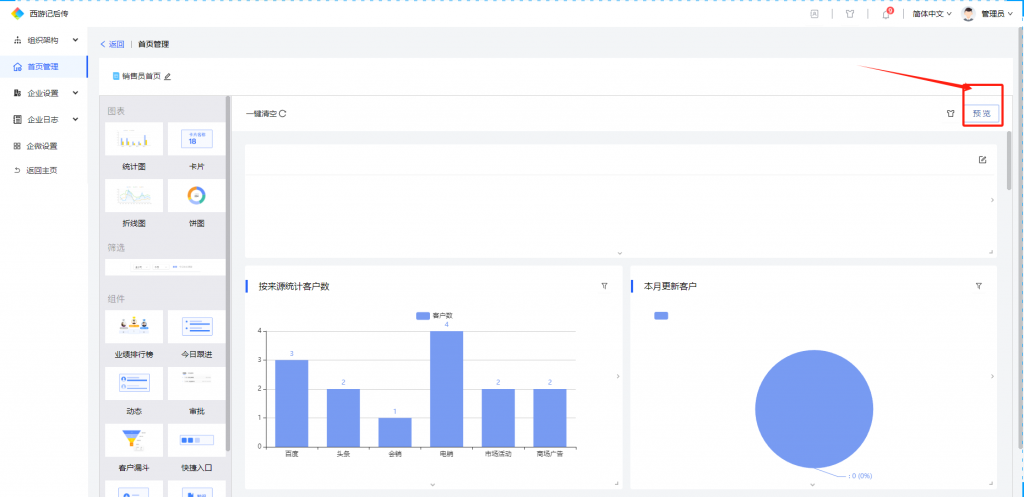This screenshot has width=1024, height=497.
Task: Click down chevron under 本月更新客户 card
Action: click(x=812, y=484)
